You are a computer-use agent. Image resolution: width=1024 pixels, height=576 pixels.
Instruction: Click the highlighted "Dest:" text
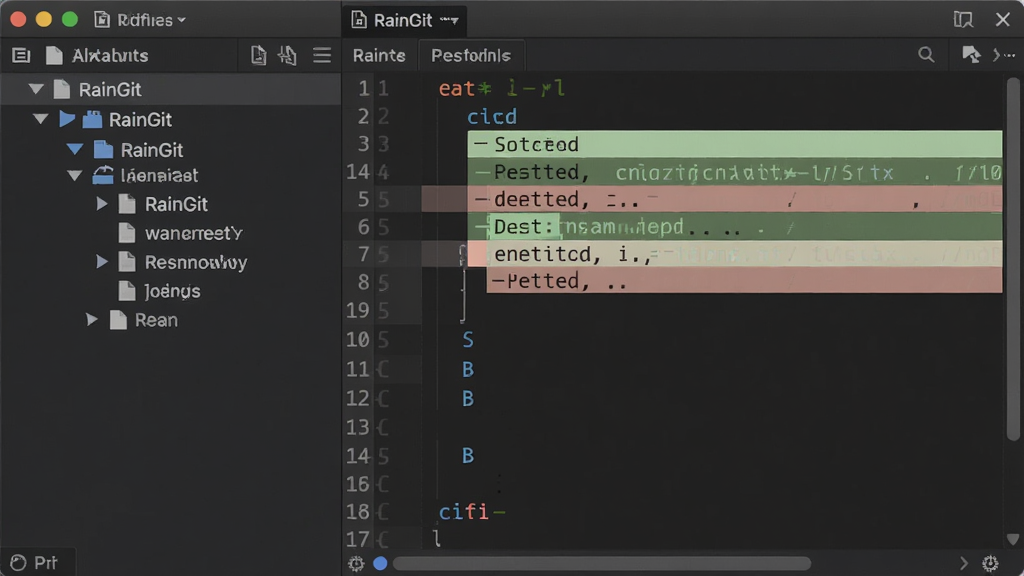click(523, 227)
